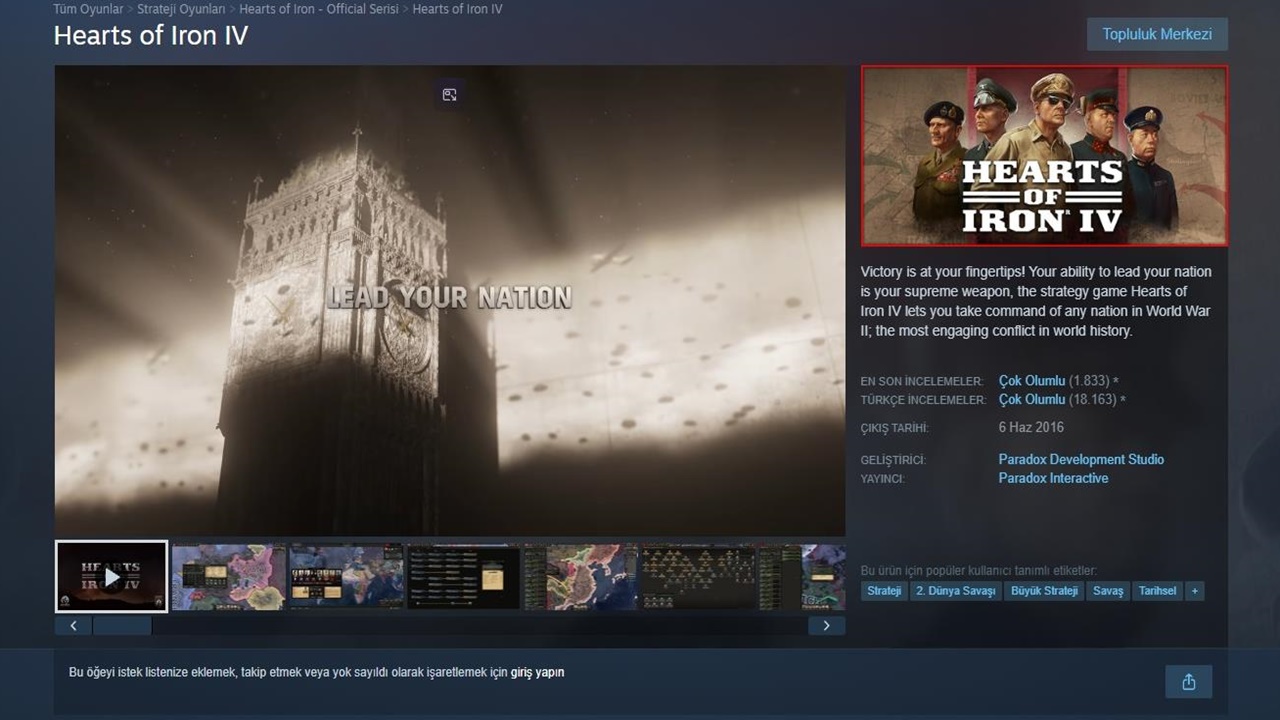The width and height of the screenshot is (1280, 720).
Task: Select the pink Europe map screenshot thumbnail
Action: coord(229,577)
